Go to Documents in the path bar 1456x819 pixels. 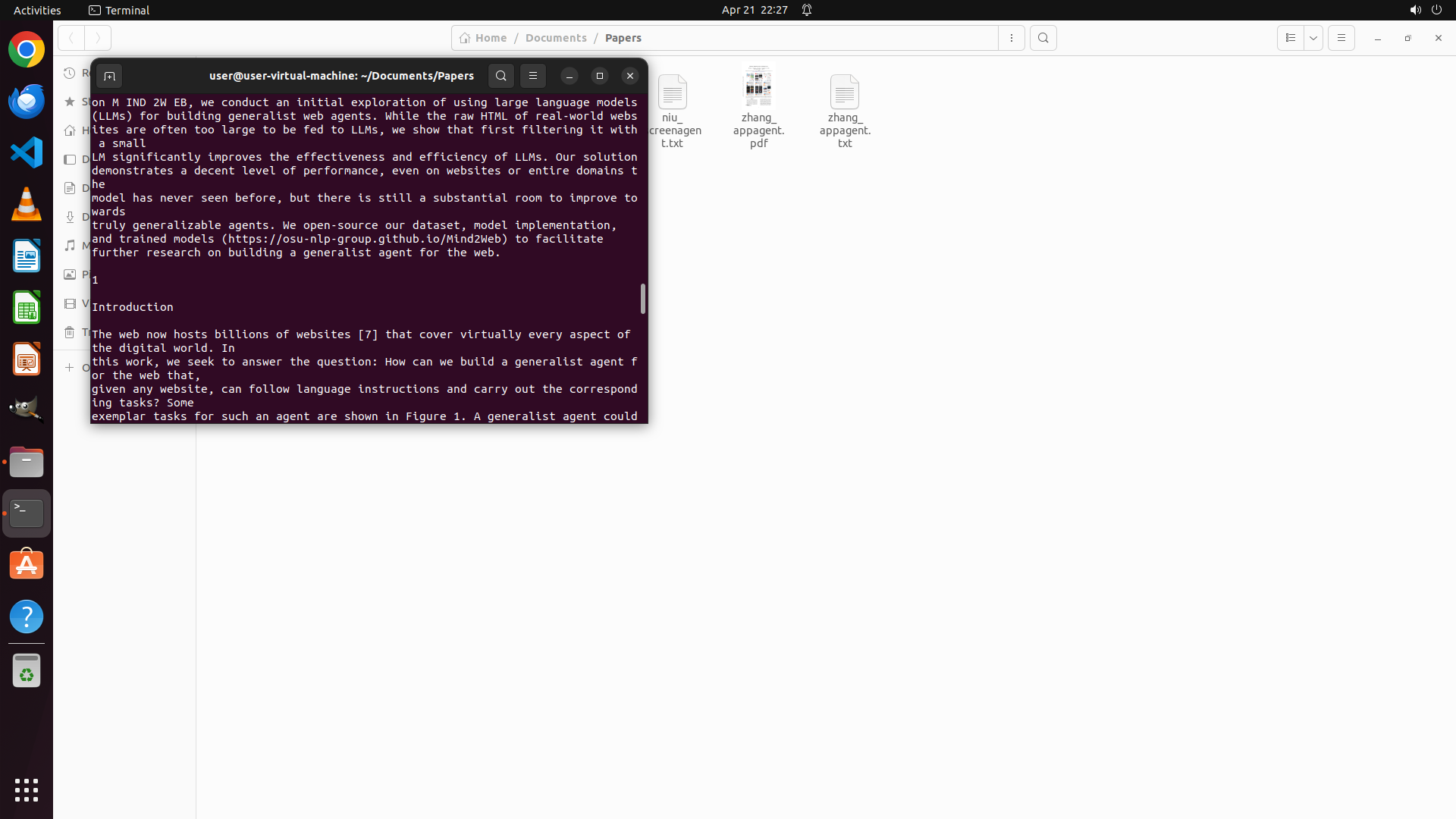[x=556, y=38]
